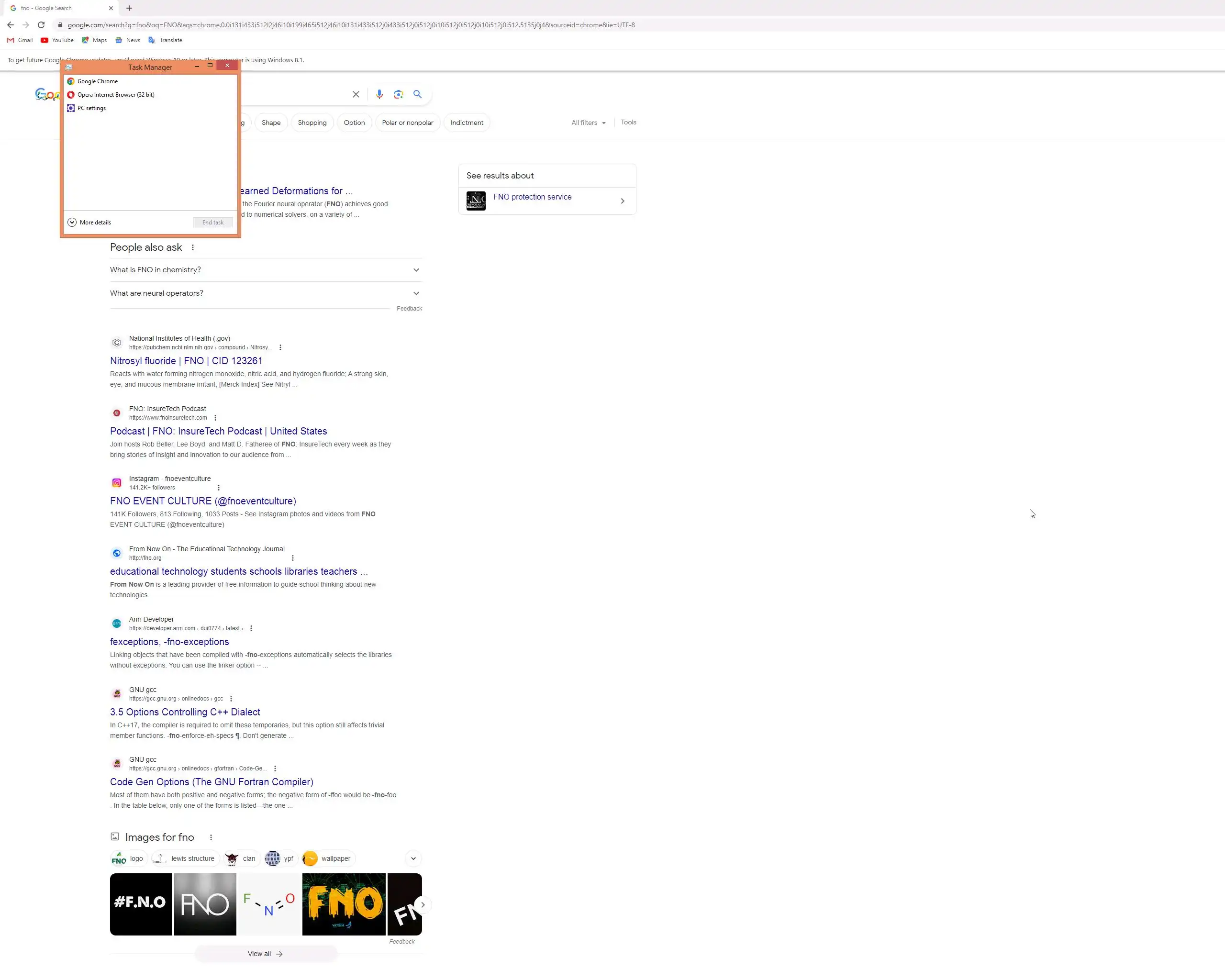This screenshot has height=980, width=1225.
Task: Select Opera Internet Browser in Task Manager
Action: (x=115, y=95)
